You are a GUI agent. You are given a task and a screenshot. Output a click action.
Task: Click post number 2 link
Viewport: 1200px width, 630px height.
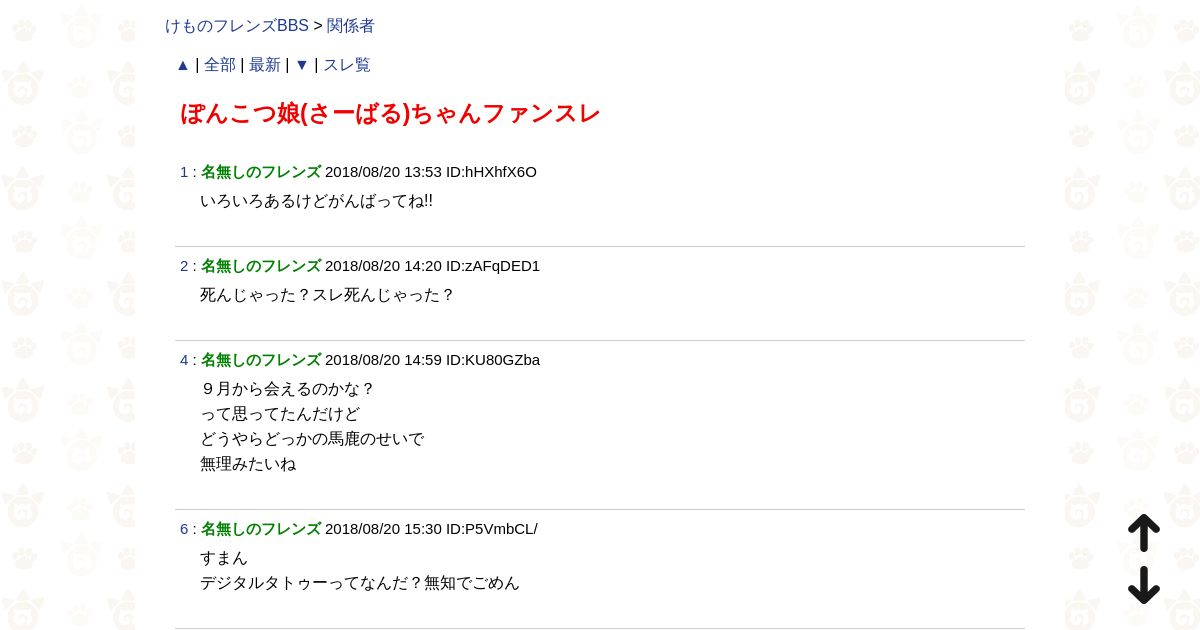tap(184, 266)
